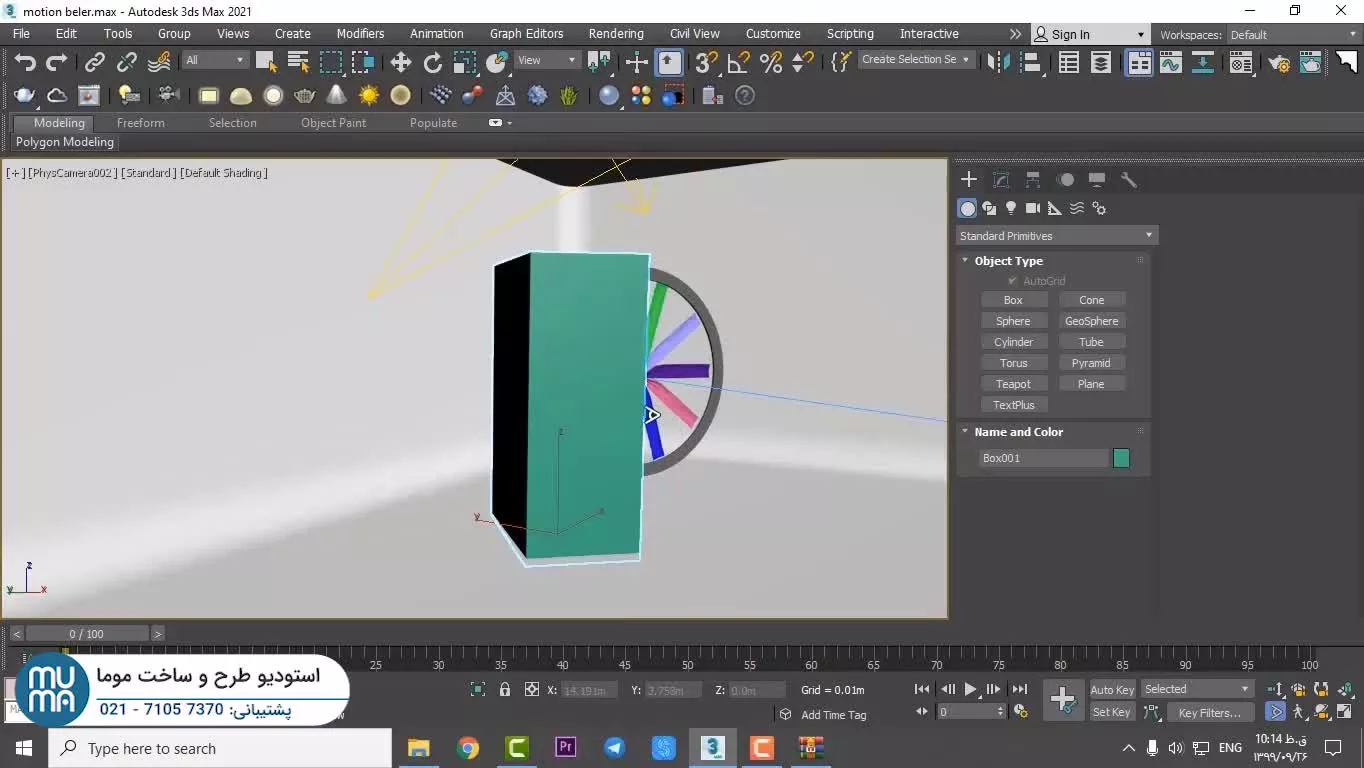Show Lights creation category
Image resolution: width=1364 pixels, height=768 pixels.
point(1011,208)
